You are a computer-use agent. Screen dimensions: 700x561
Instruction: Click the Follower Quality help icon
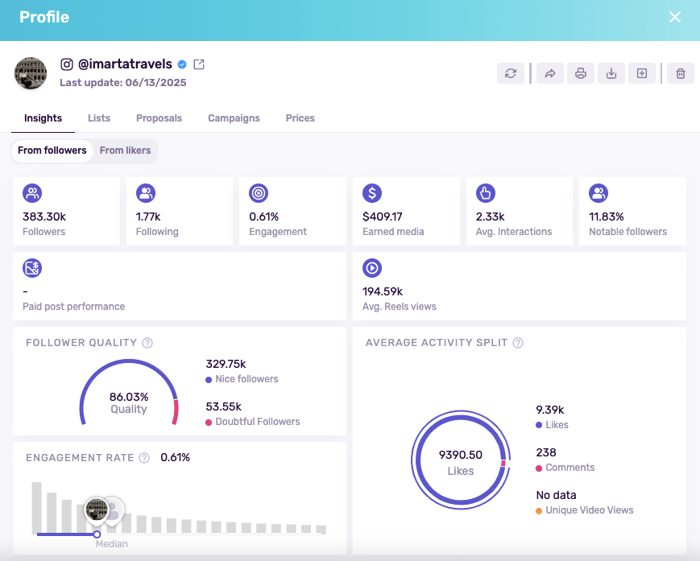coord(148,343)
